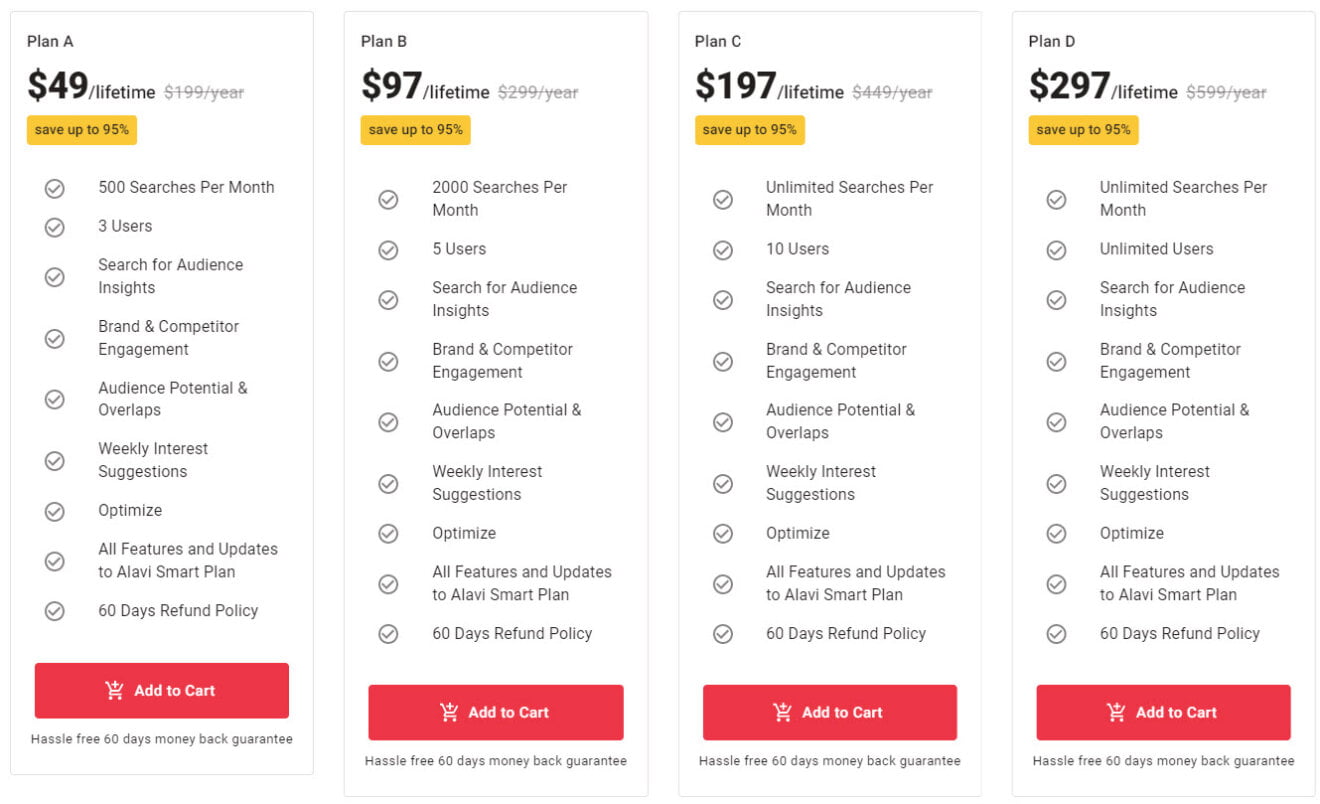Click checkmark beside Plan B's 60 Days Refund Policy
The image size is (1320, 804).
(388, 634)
